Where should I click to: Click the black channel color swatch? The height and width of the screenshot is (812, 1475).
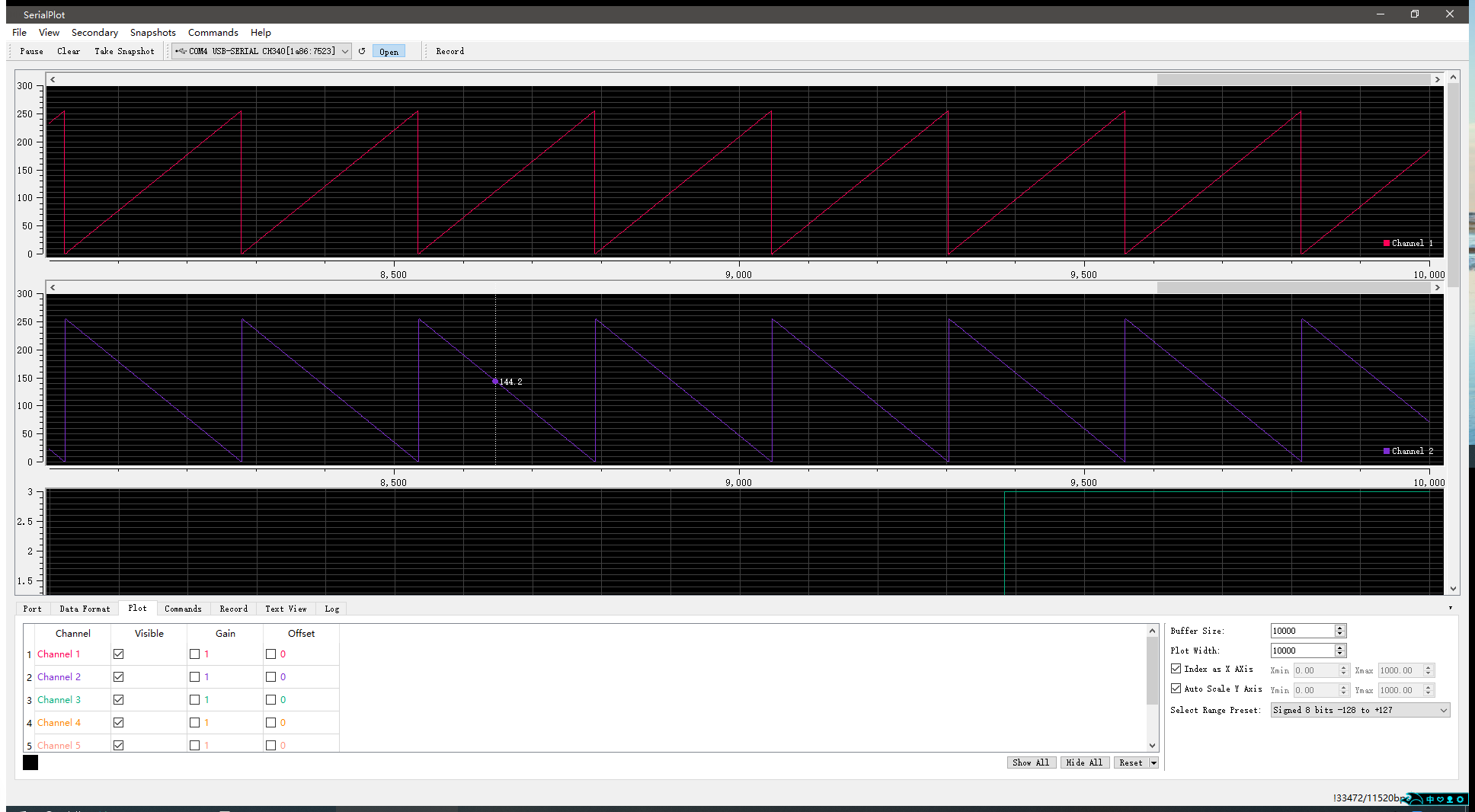pyautogui.click(x=30, y=762)
